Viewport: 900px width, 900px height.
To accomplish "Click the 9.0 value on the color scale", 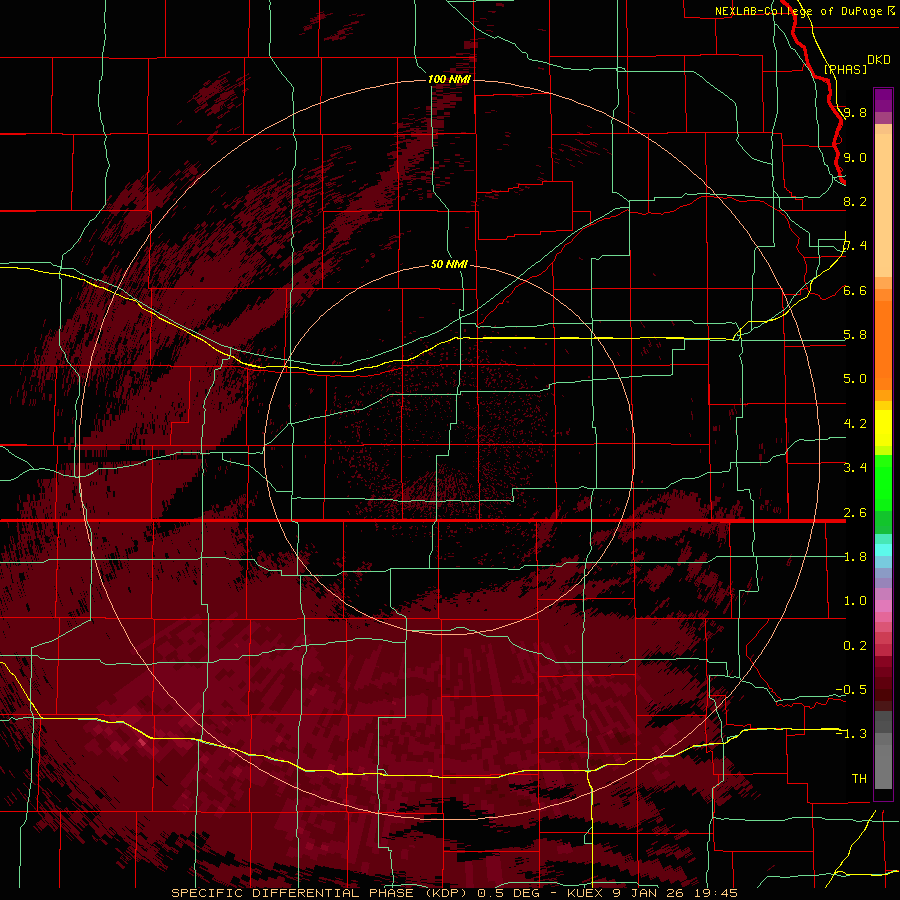I will (855, 157).
